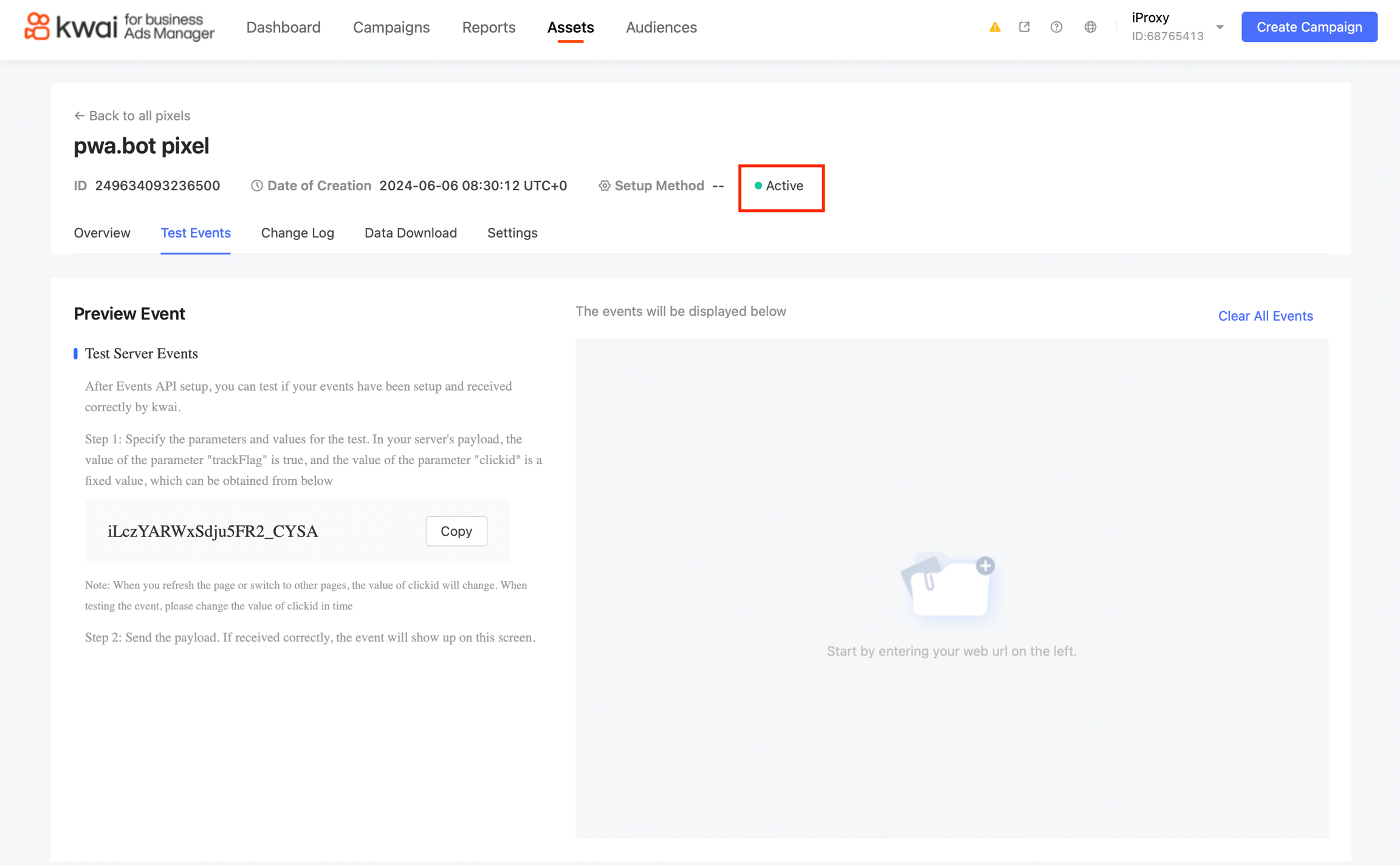Click the Setup Method gear icon
1400x865 pixels.
coord(604,186)
